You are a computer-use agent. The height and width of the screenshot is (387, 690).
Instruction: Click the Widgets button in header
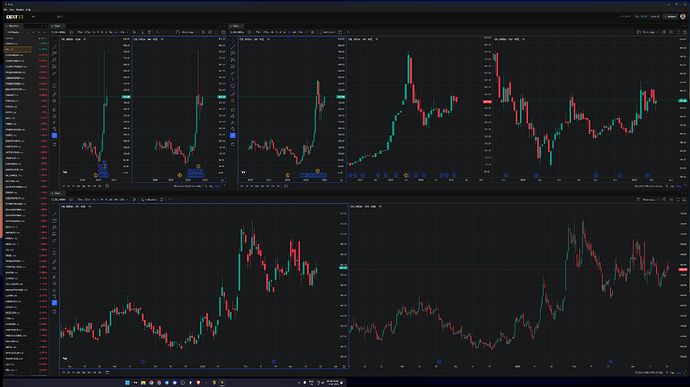point(671,17)
